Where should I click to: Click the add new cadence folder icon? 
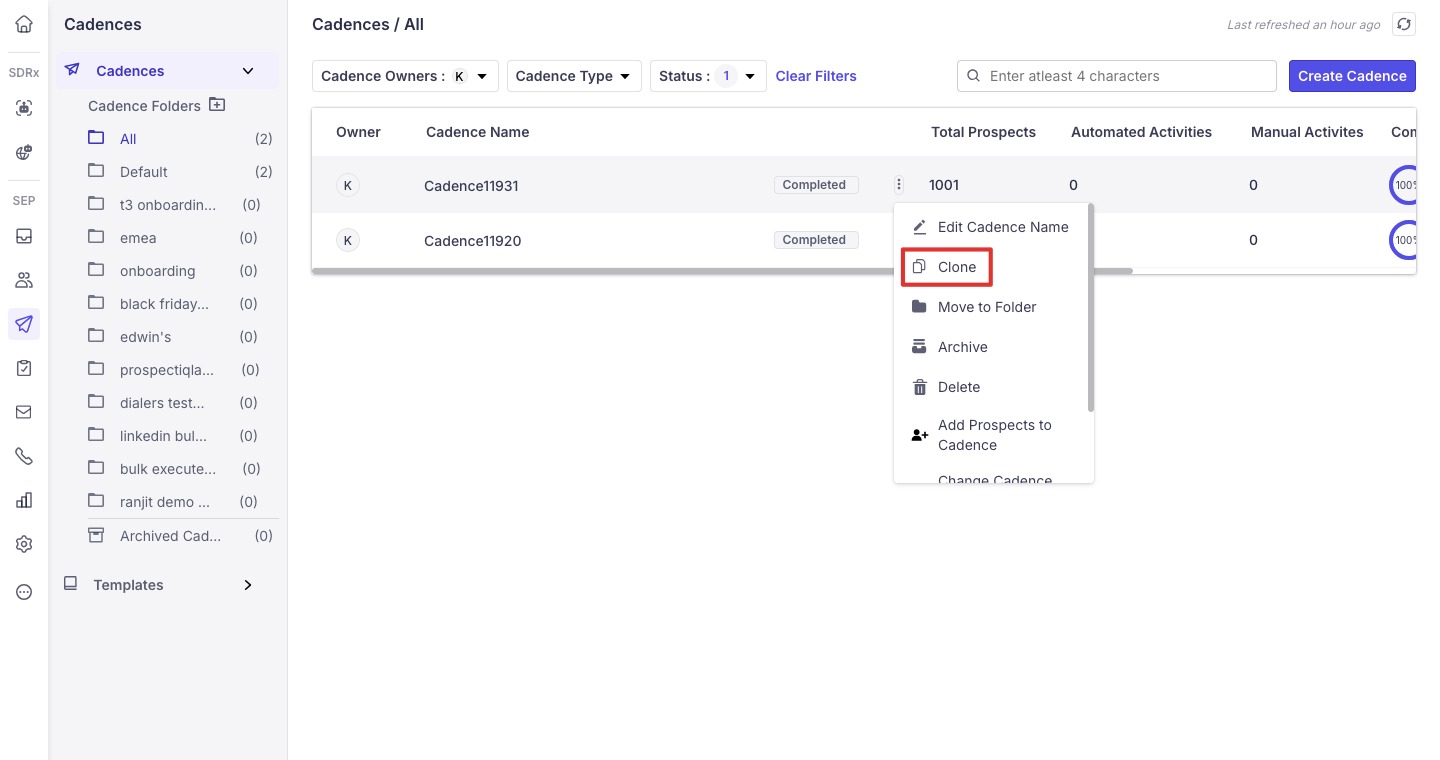coord(217,105)
